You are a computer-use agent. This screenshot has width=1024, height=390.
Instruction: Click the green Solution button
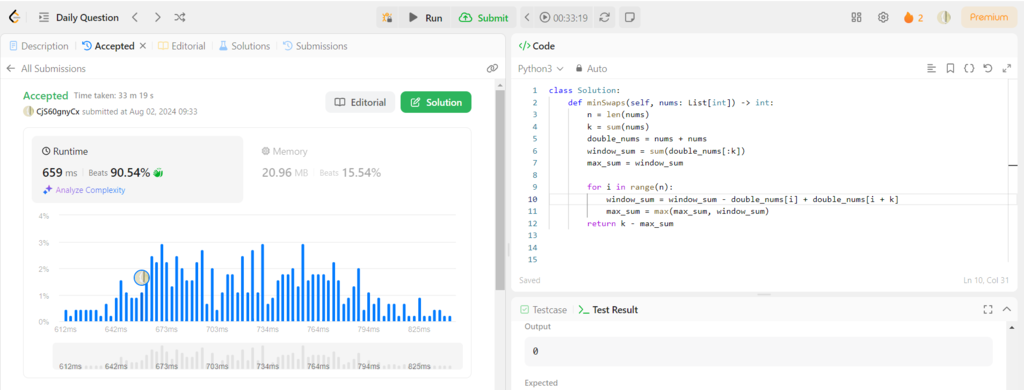pyautogui.click(x=436, y=102)
